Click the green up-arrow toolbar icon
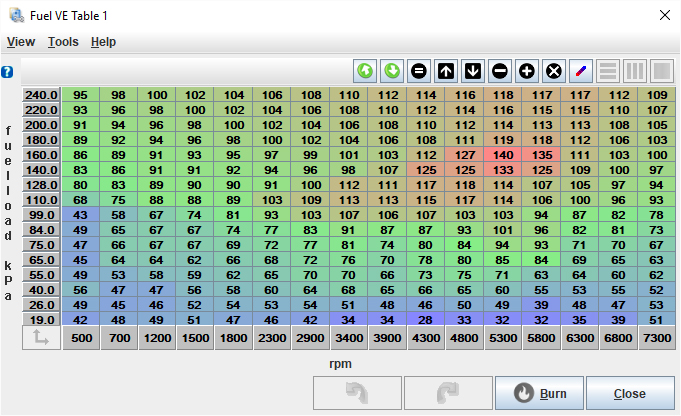Viewport: 681px width, 416px height. pos(366,71)
